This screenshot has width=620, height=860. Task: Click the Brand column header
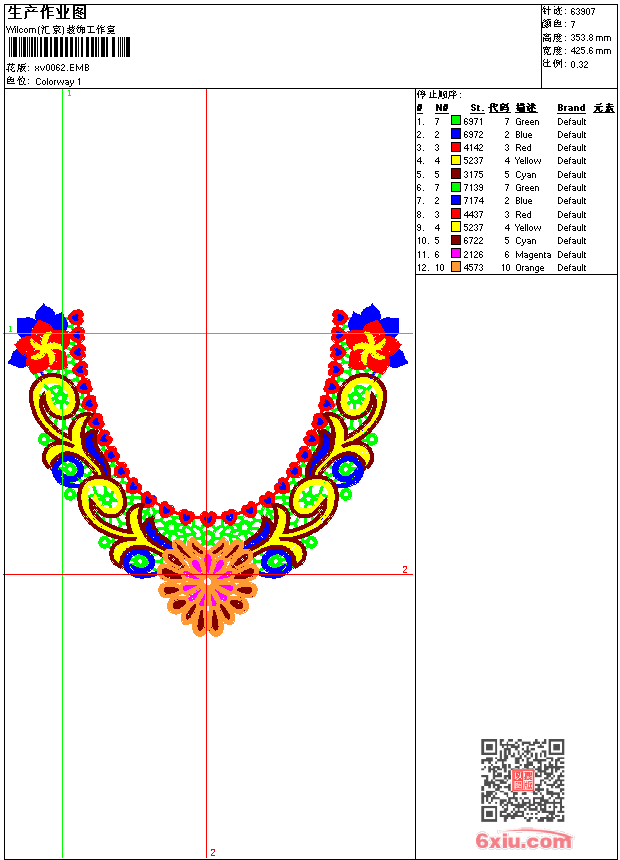click(571, 108)
